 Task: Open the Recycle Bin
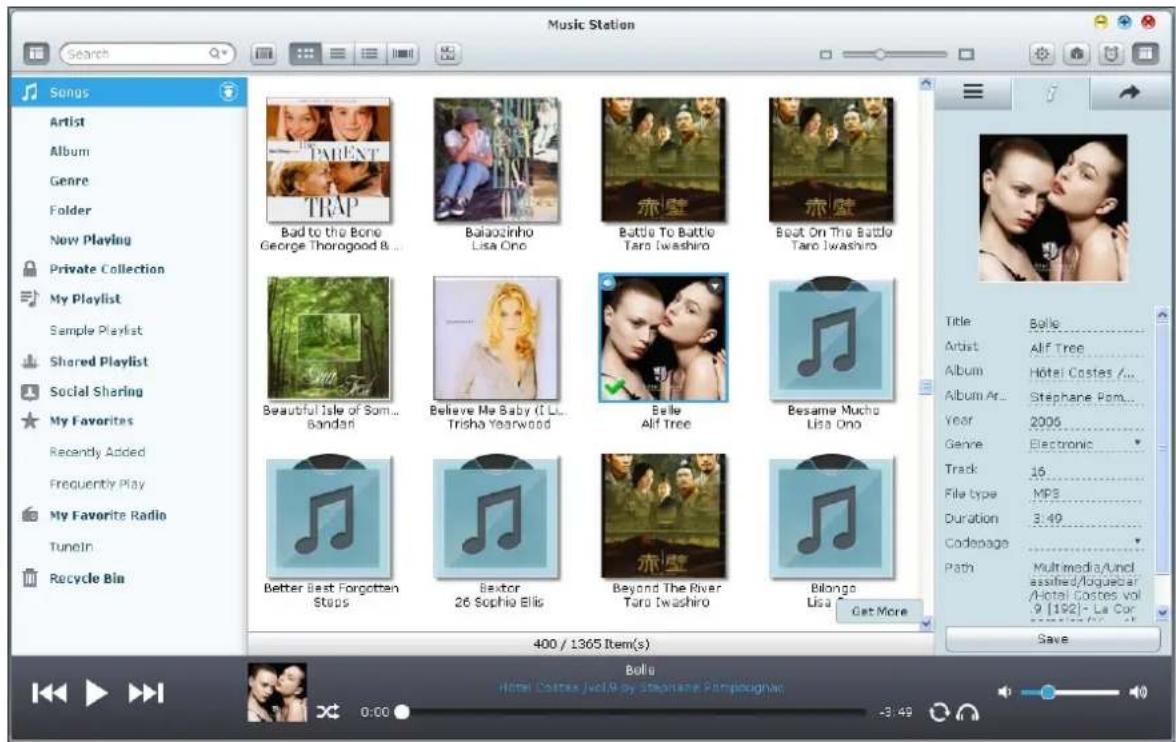[x=87, y=578]
